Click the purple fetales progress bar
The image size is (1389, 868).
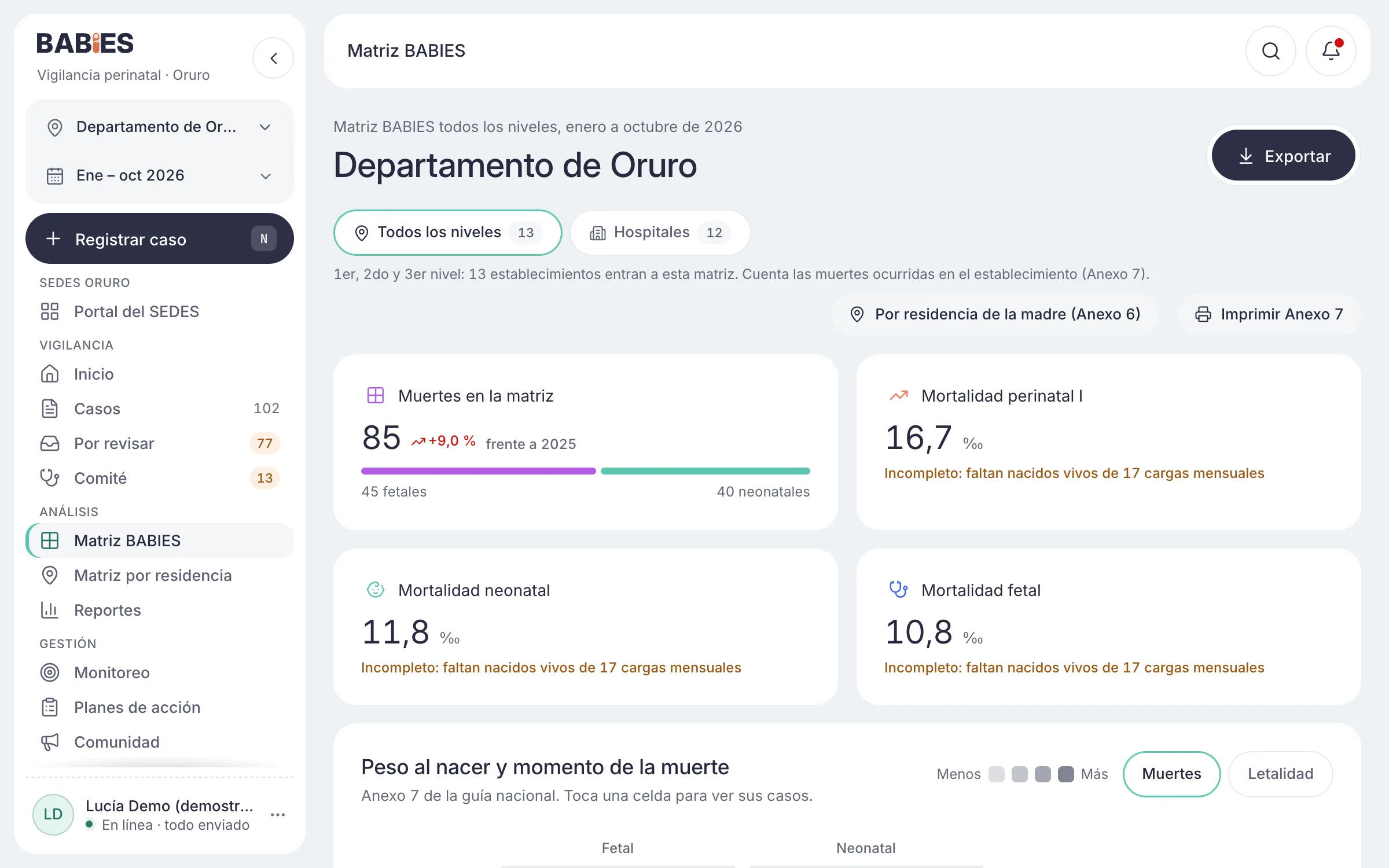[x=479, y=471]
